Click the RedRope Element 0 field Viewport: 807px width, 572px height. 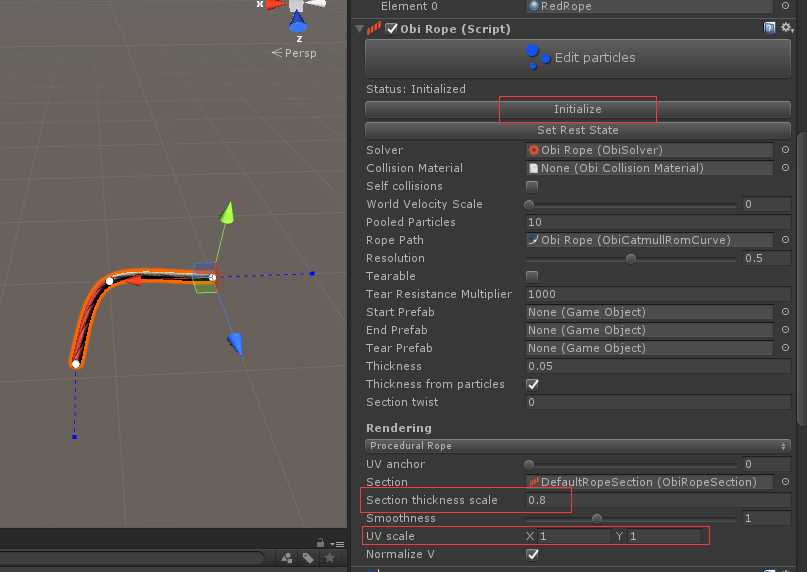(x=650, y=6)
